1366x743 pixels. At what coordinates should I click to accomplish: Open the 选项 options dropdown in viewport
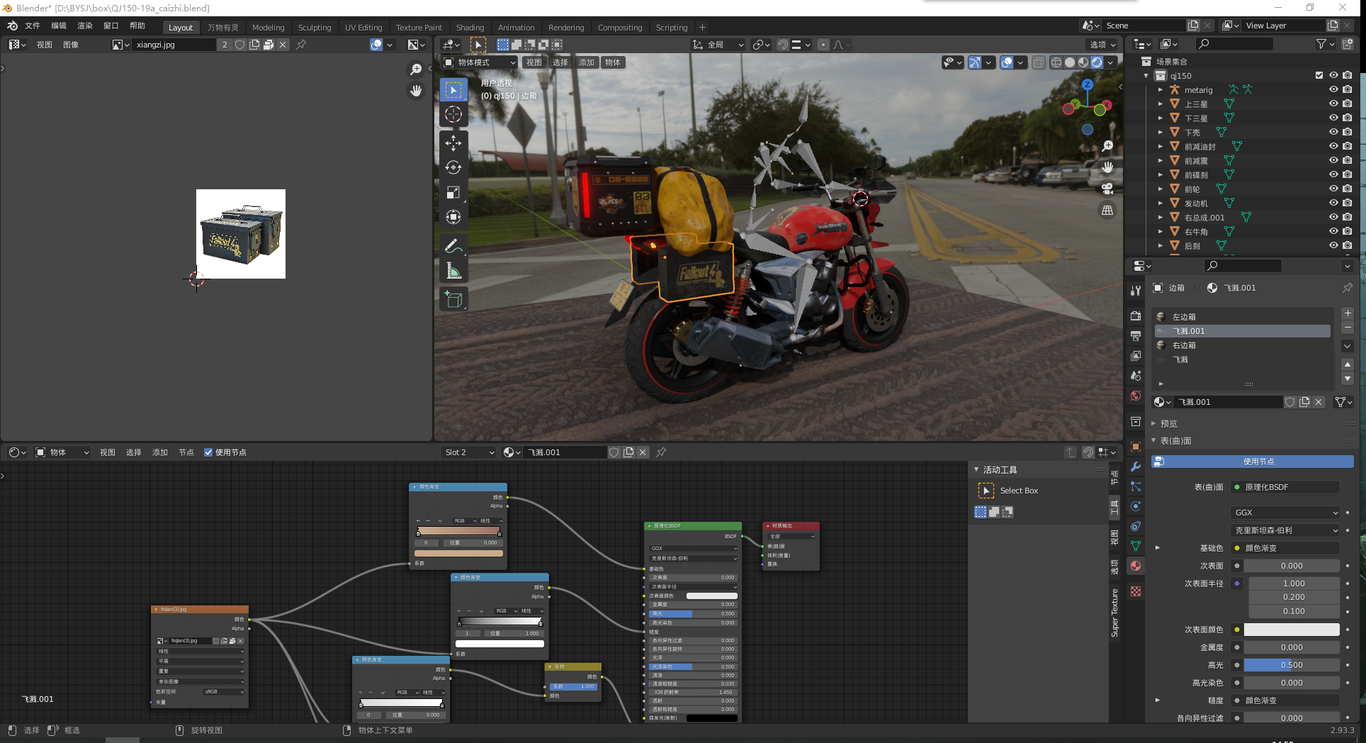1103,44
